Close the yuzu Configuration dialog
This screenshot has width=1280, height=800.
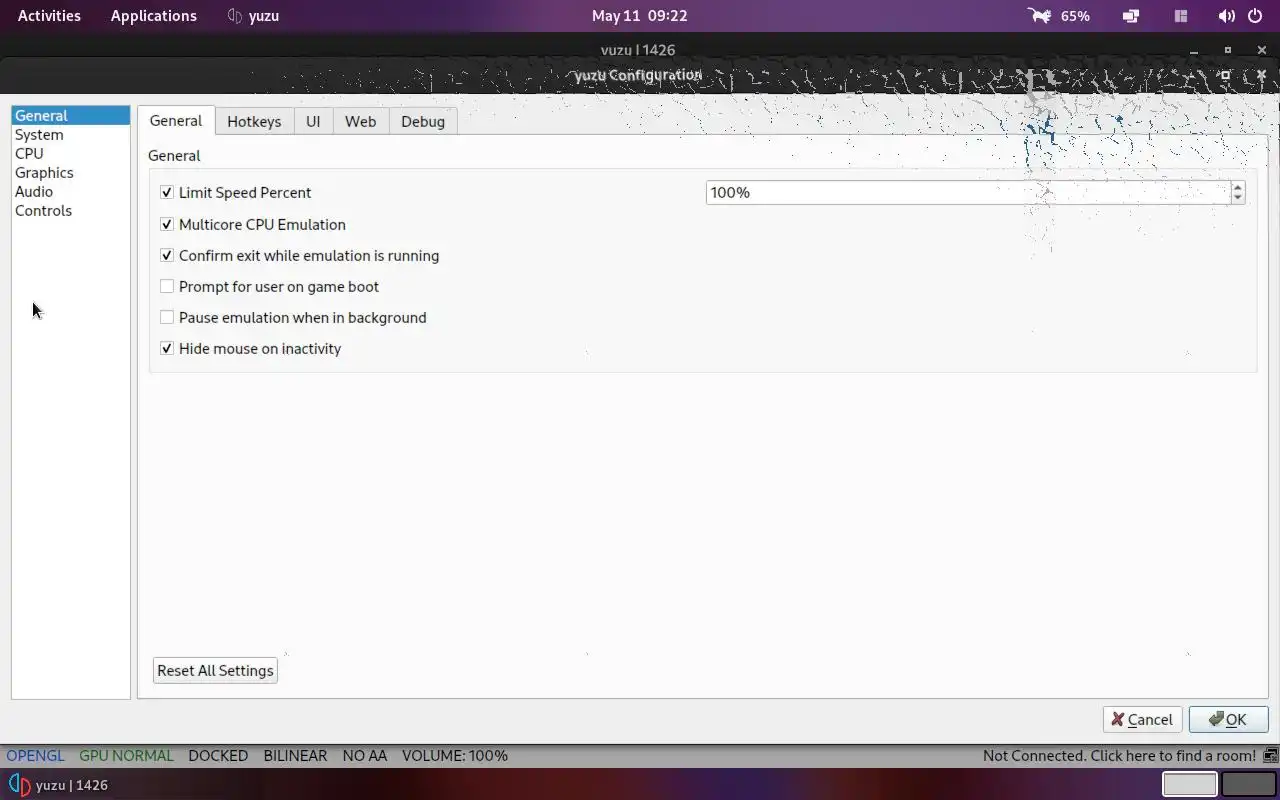(1261, 75)
